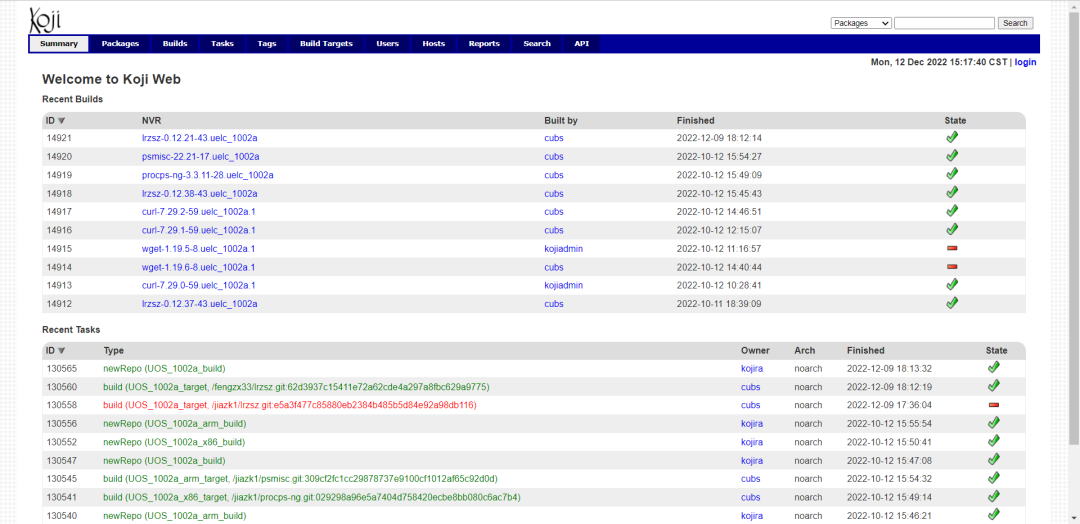Open build procps-ng-3.3.11-28.uelc_1002a
Viewport: 1080px width, 524px height.
point(208,175)
